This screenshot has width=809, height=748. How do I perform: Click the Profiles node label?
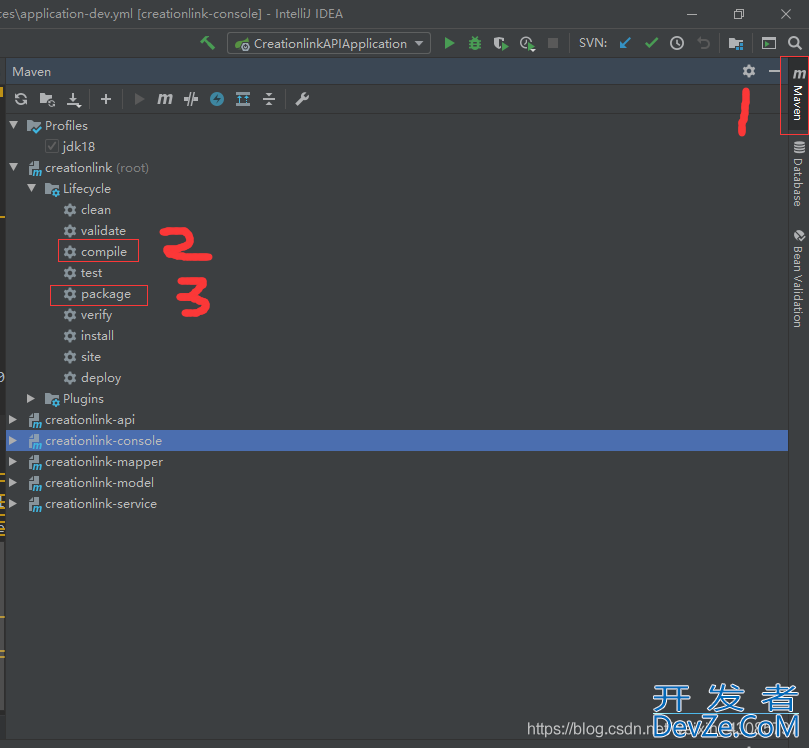point(66,125)
